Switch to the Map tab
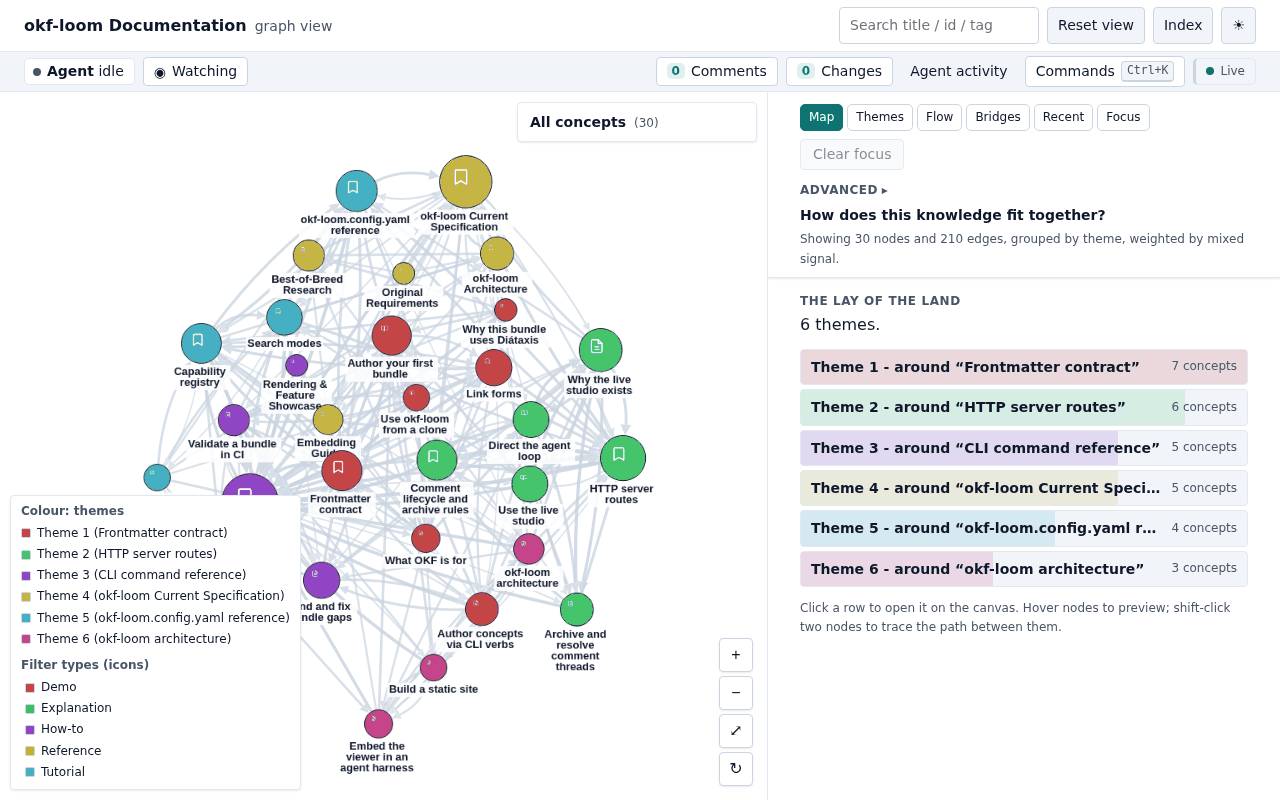Screen dimensions: 1280x800 click(x=821, y=117)
